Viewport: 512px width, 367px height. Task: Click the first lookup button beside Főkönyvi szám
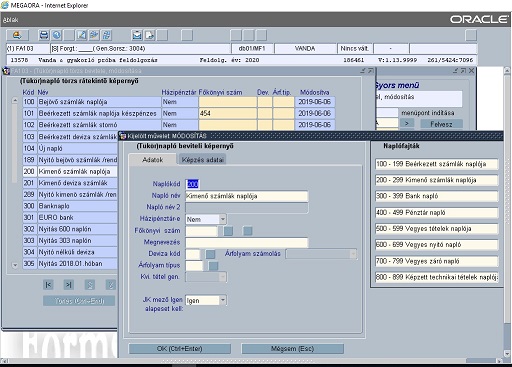(228, 231)
